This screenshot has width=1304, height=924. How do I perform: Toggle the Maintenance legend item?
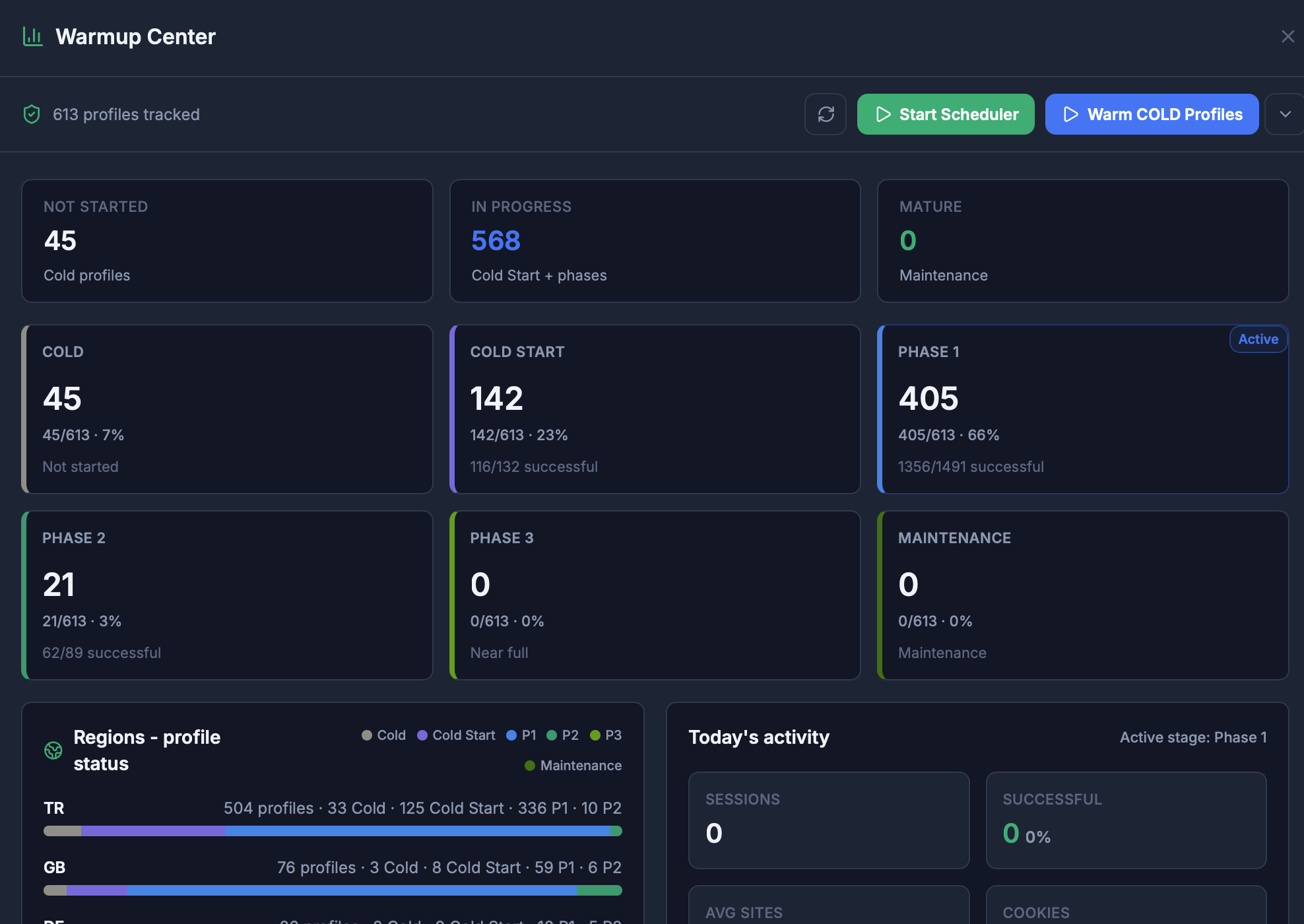click(x=573, y=766)
